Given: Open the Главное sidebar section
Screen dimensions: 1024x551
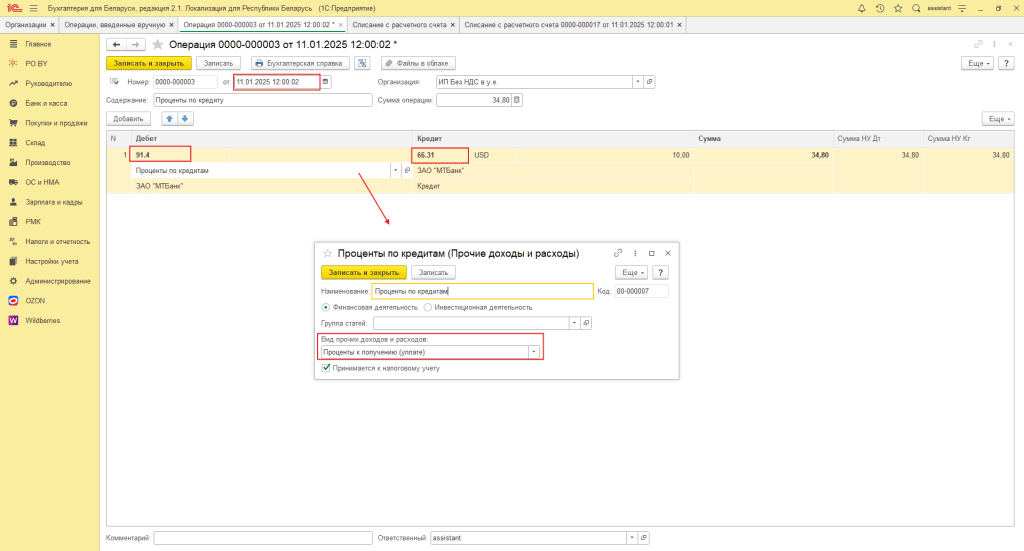Looking at the screenshot, I should (38, 44).
